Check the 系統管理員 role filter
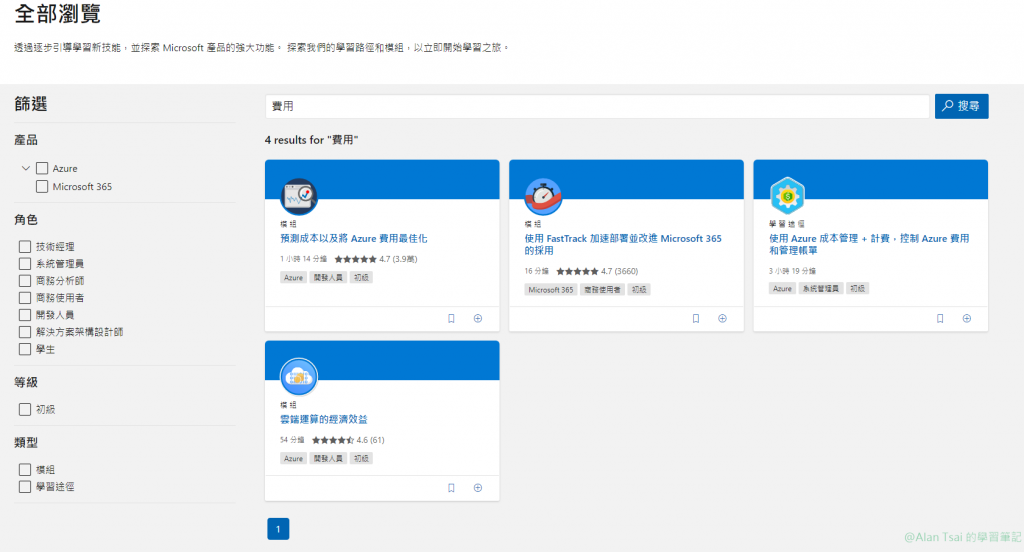This screenshot has width=1024, height=552. click(x=25, y=263)
